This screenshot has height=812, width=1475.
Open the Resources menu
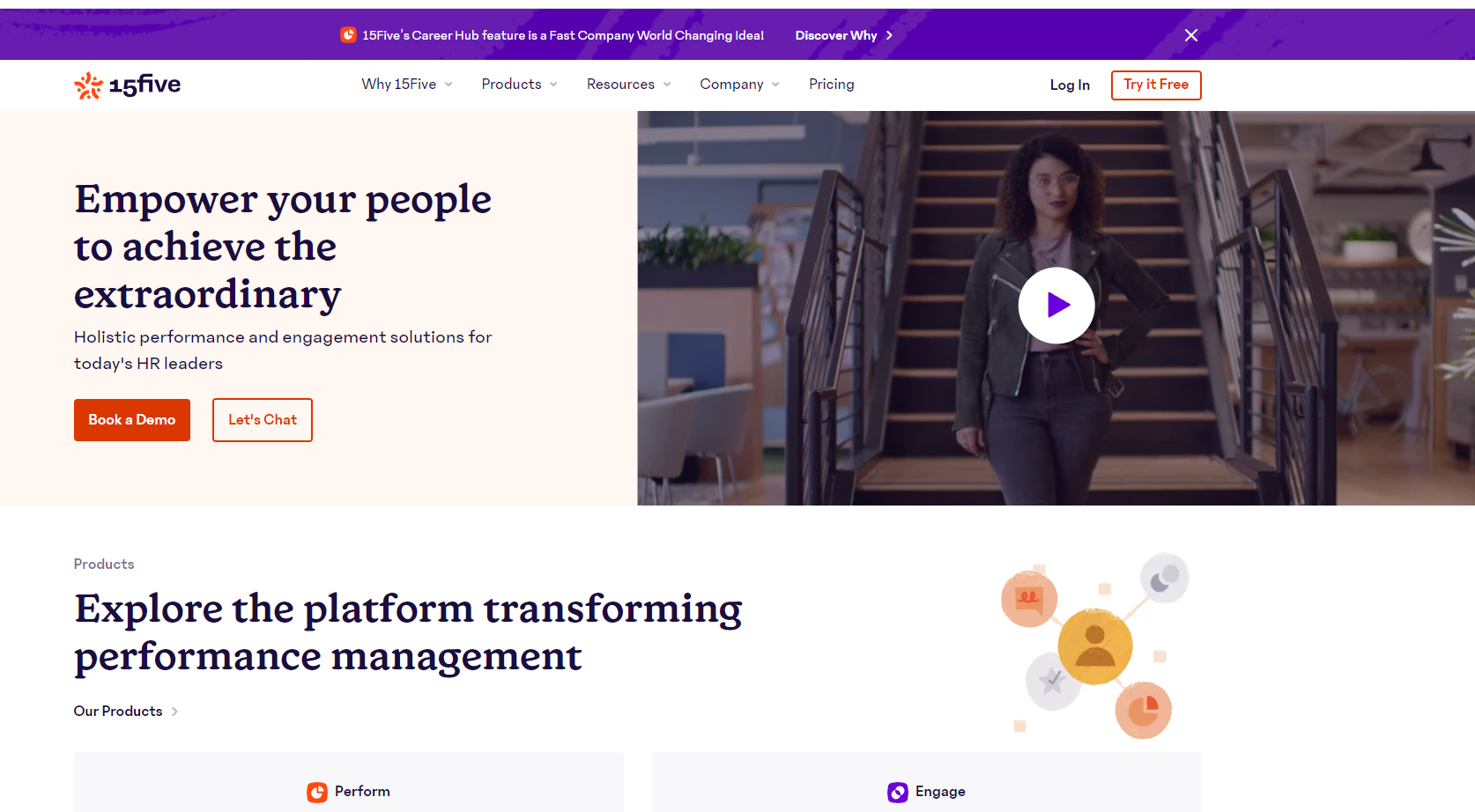tap(621, 85)
